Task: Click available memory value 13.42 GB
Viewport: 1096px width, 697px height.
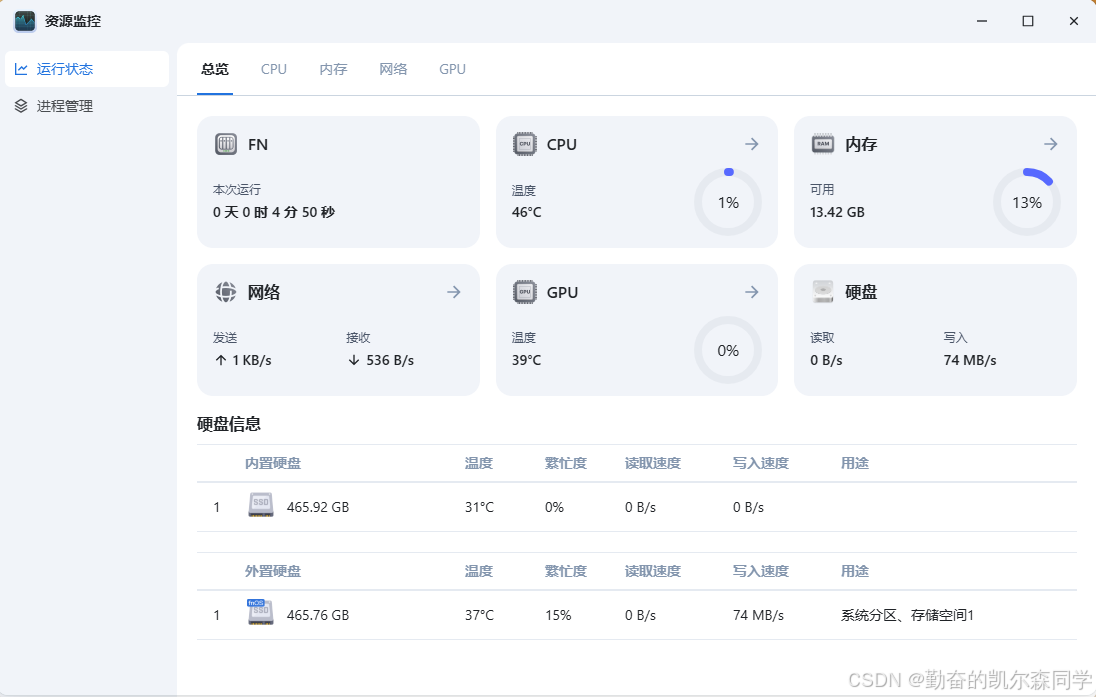Action: coord(837,212)
